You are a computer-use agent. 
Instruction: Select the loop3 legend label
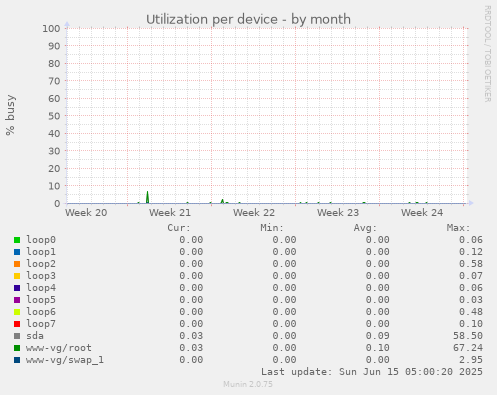coord(41,276)
